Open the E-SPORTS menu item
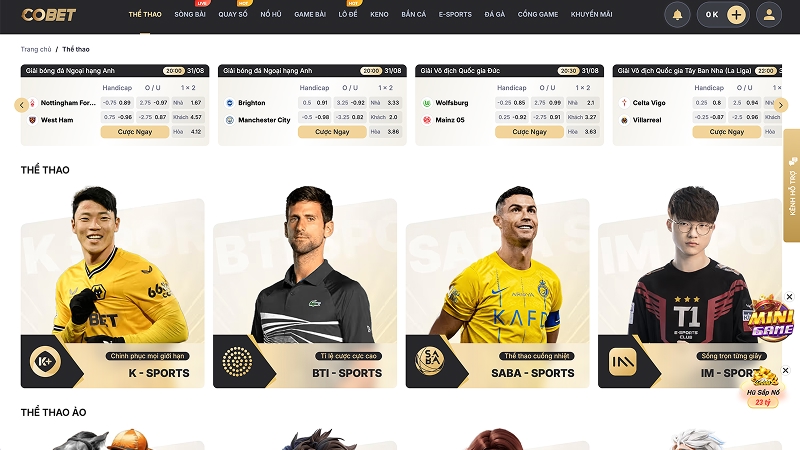Image resolution: width=800 pixels, height=450 pixels. pyautogui.click(x=455, y=14)
